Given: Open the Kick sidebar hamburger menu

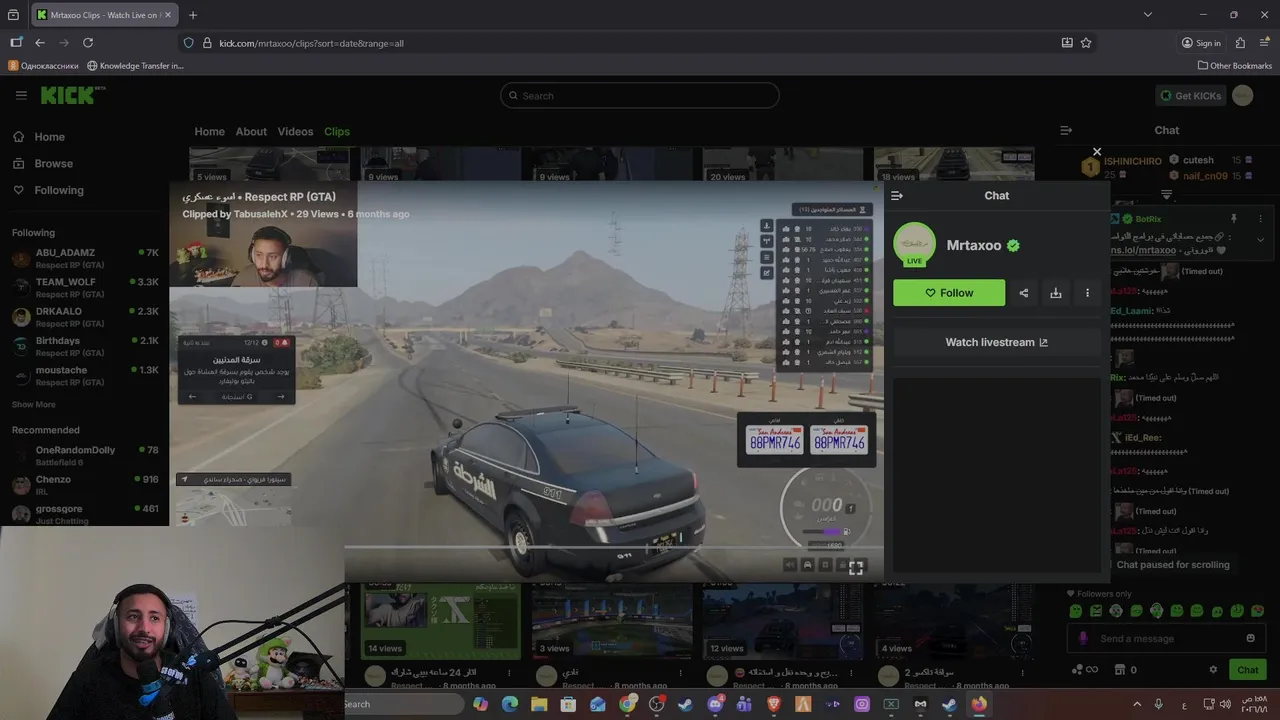Looking at the screenshot, I should (x=21, y=95).
